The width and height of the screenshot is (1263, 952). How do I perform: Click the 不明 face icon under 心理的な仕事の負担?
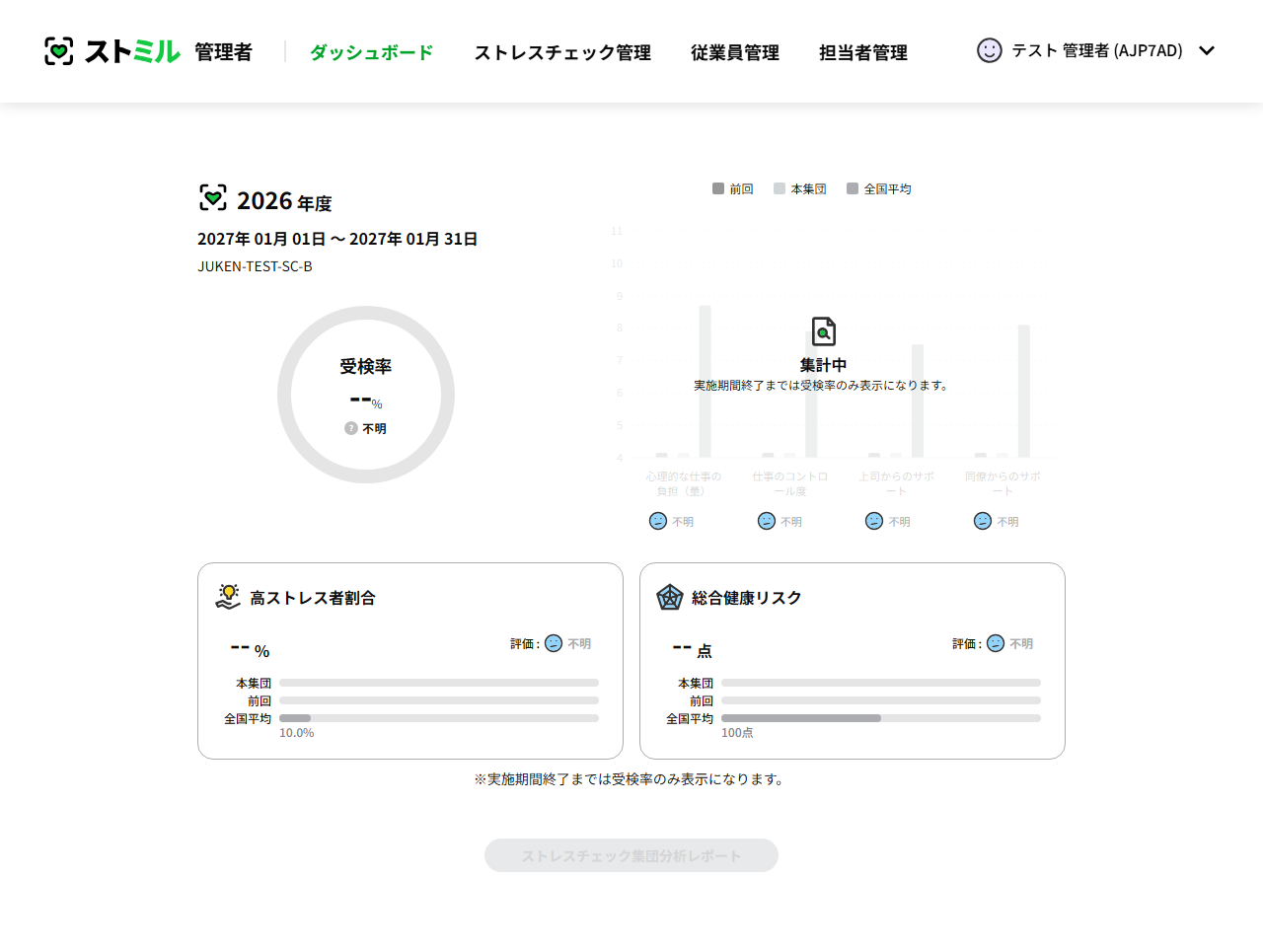click(657, 521)
